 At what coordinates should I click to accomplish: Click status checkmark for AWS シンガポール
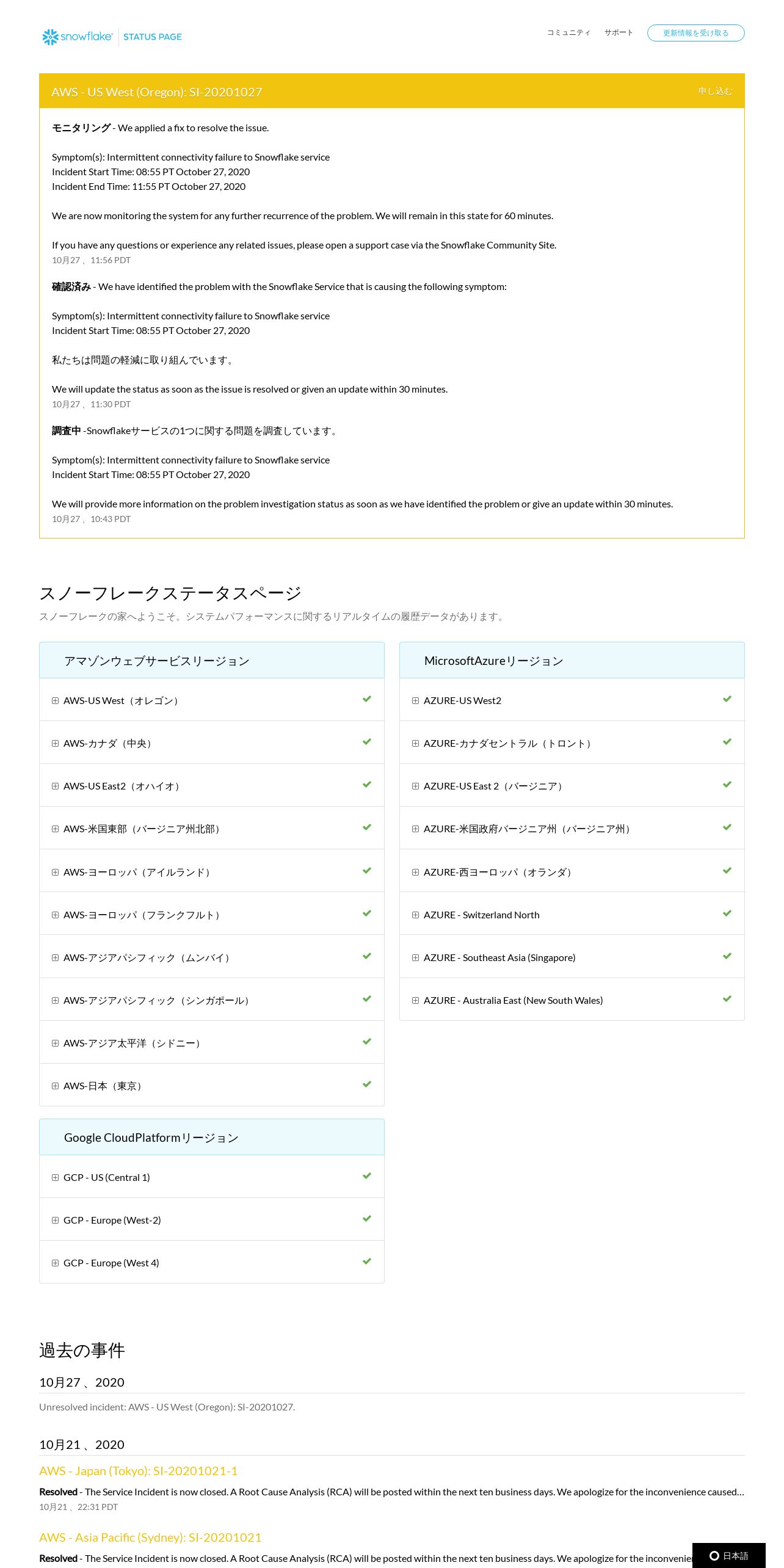[367, 999]
